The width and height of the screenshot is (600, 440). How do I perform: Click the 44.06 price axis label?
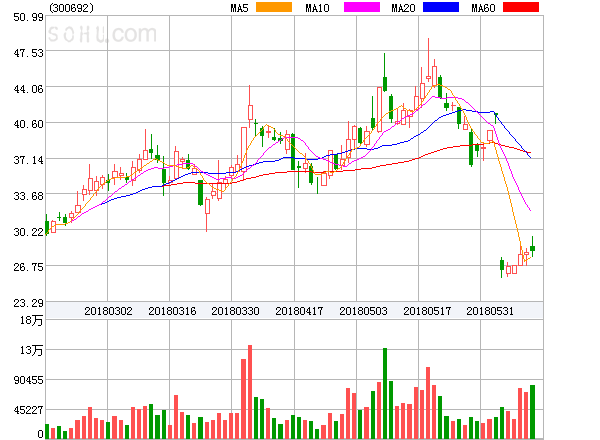point(28,89)
